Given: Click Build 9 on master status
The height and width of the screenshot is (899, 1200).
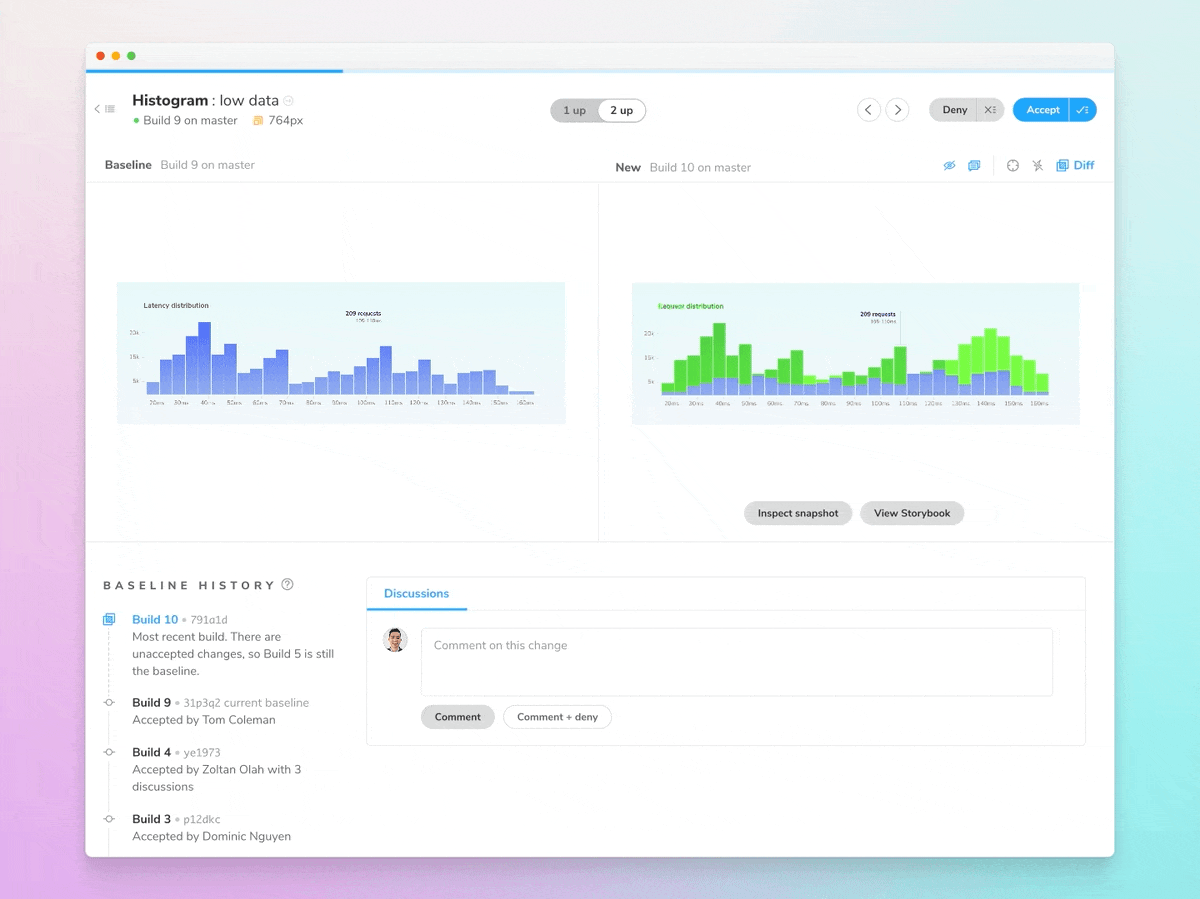Looking at the screenshot, I should 185,121.
